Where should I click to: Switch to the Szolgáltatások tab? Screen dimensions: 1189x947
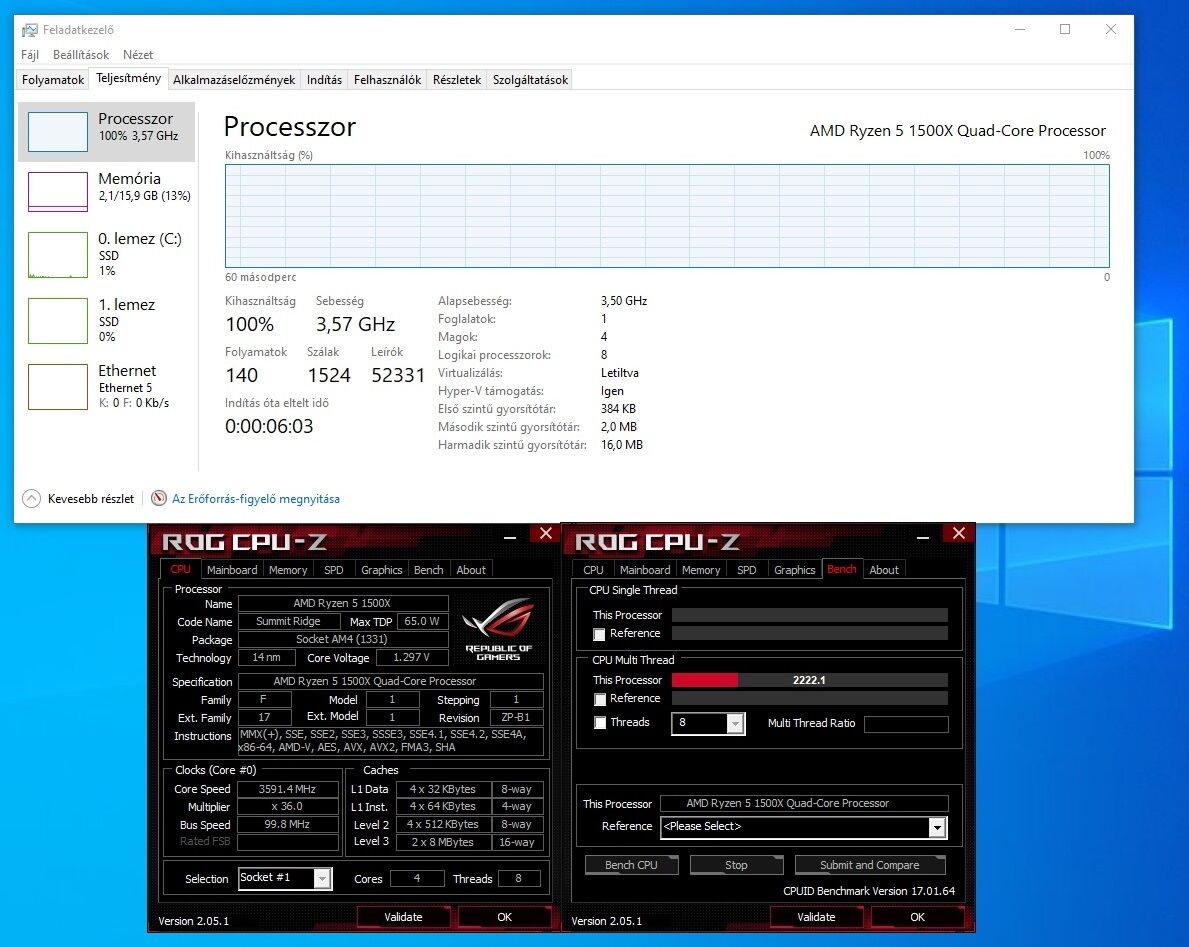[x=530, y=80]
